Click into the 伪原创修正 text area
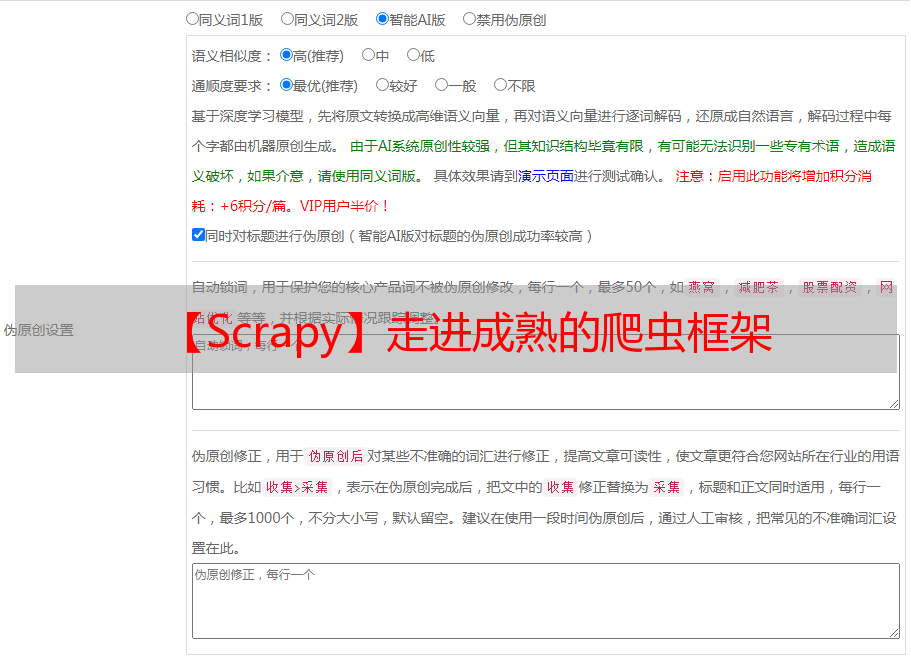 (546, 601)
